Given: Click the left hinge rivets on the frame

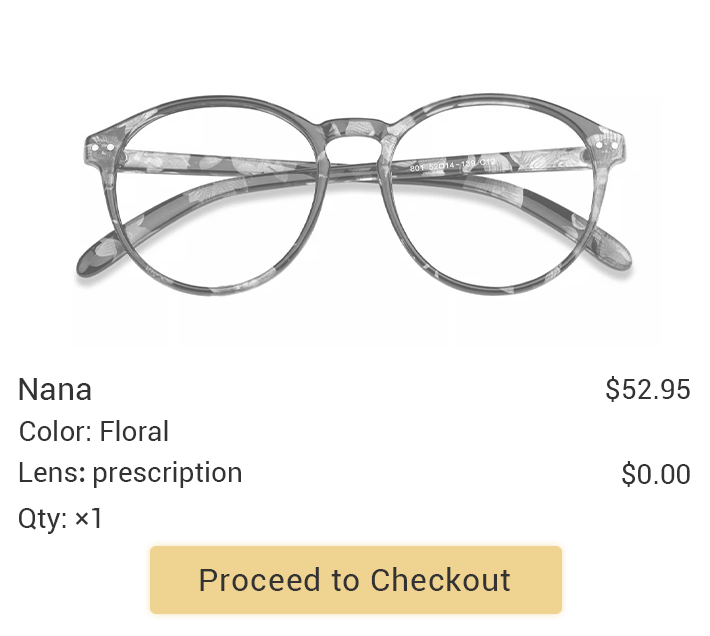Looking at the screenshot, I should pyautogui.click(x=102, y=148).
